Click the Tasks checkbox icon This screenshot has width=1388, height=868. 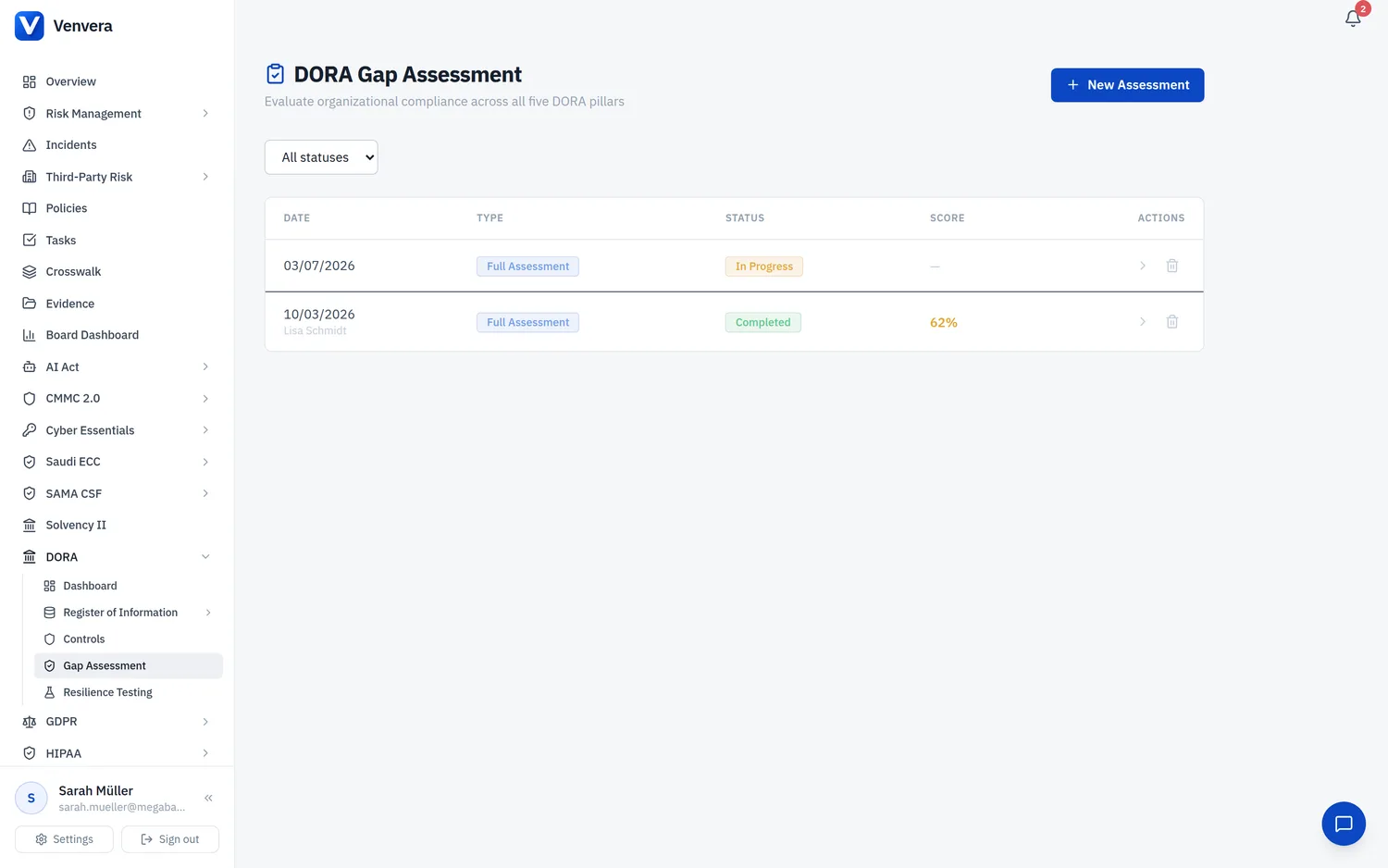(x=30, y=240)
